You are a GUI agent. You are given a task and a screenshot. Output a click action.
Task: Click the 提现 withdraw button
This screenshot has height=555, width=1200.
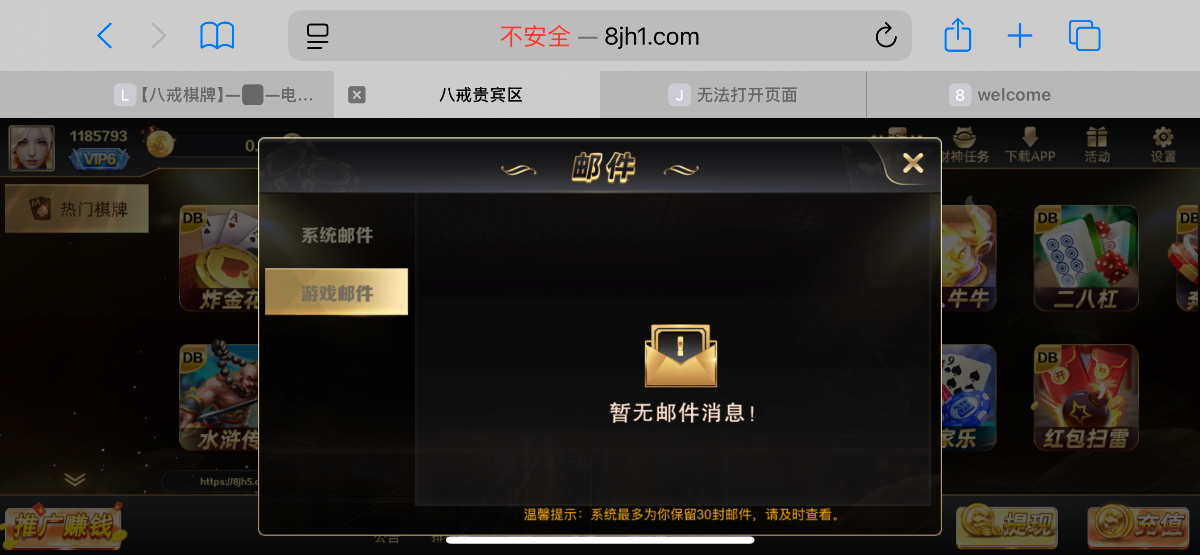pyautogui.click(x=1006, y=525)
